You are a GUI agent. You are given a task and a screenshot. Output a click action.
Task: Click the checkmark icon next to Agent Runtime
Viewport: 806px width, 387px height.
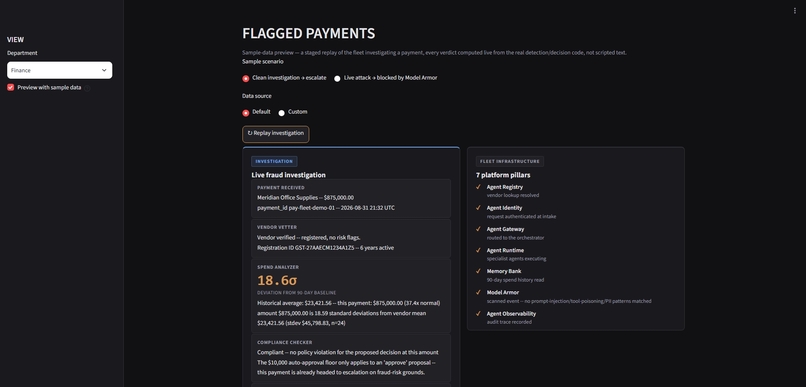pos(478,250)
